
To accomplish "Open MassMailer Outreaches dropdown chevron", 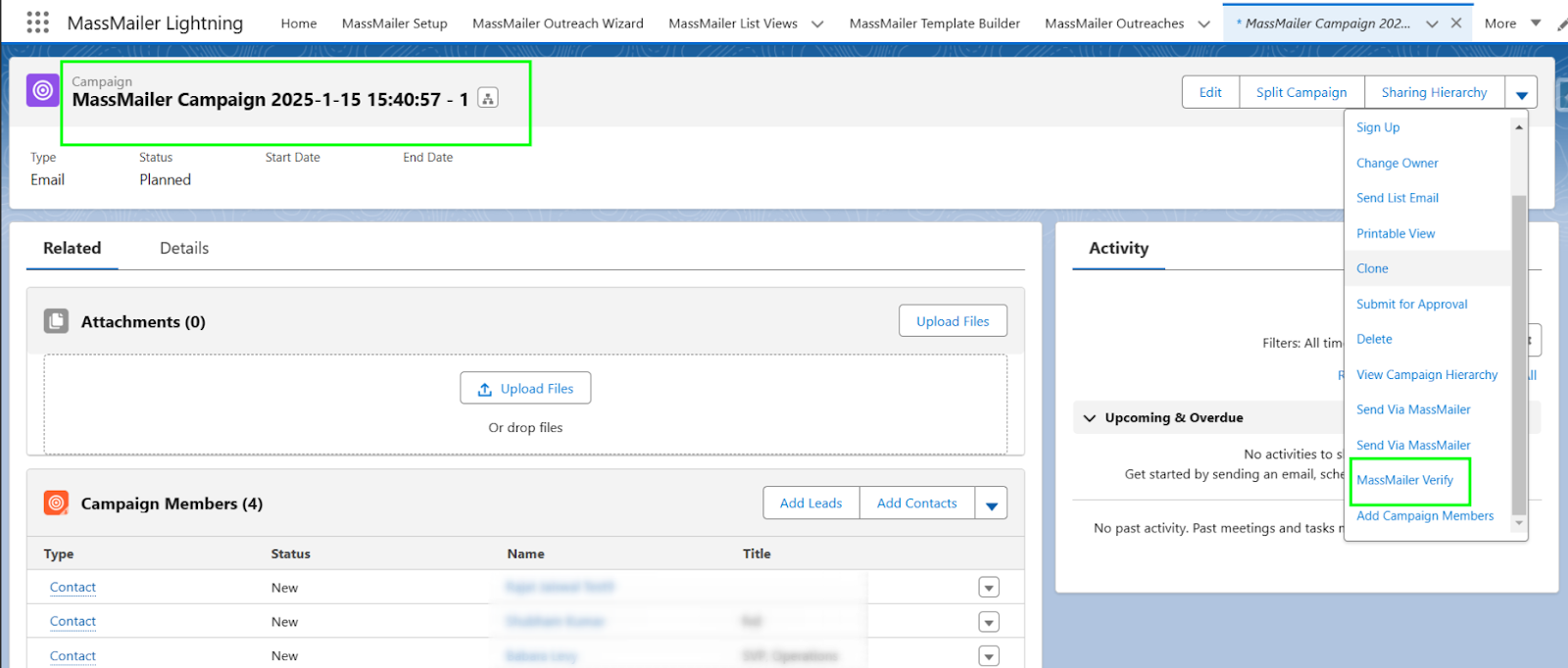I will tap(1203, 24).
